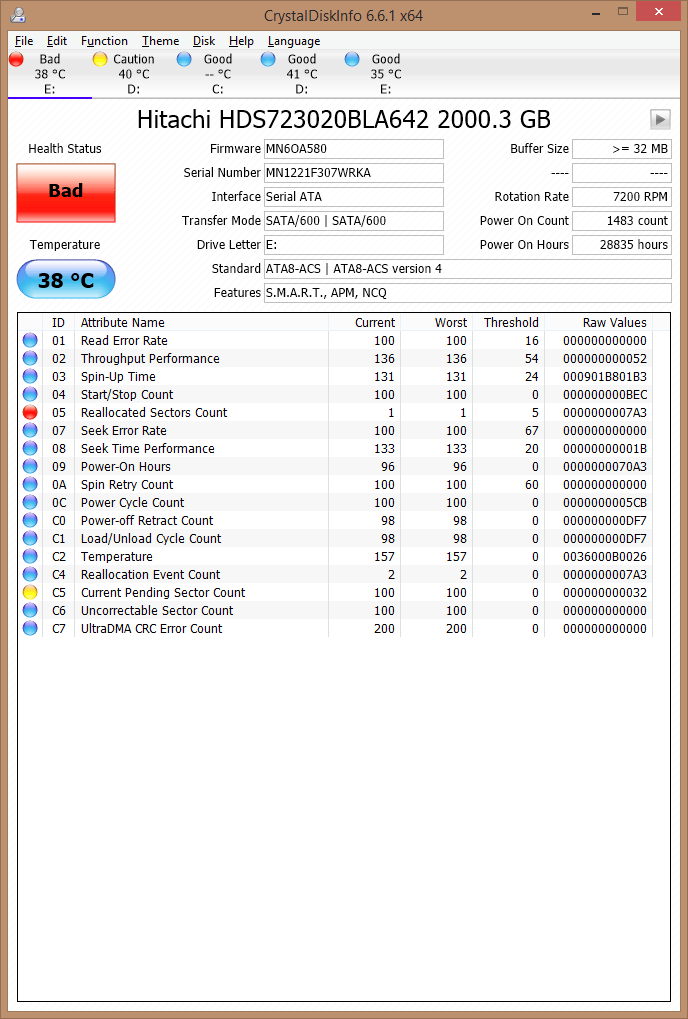Click the status icon for Reallocation Event Count

(30, 574)
